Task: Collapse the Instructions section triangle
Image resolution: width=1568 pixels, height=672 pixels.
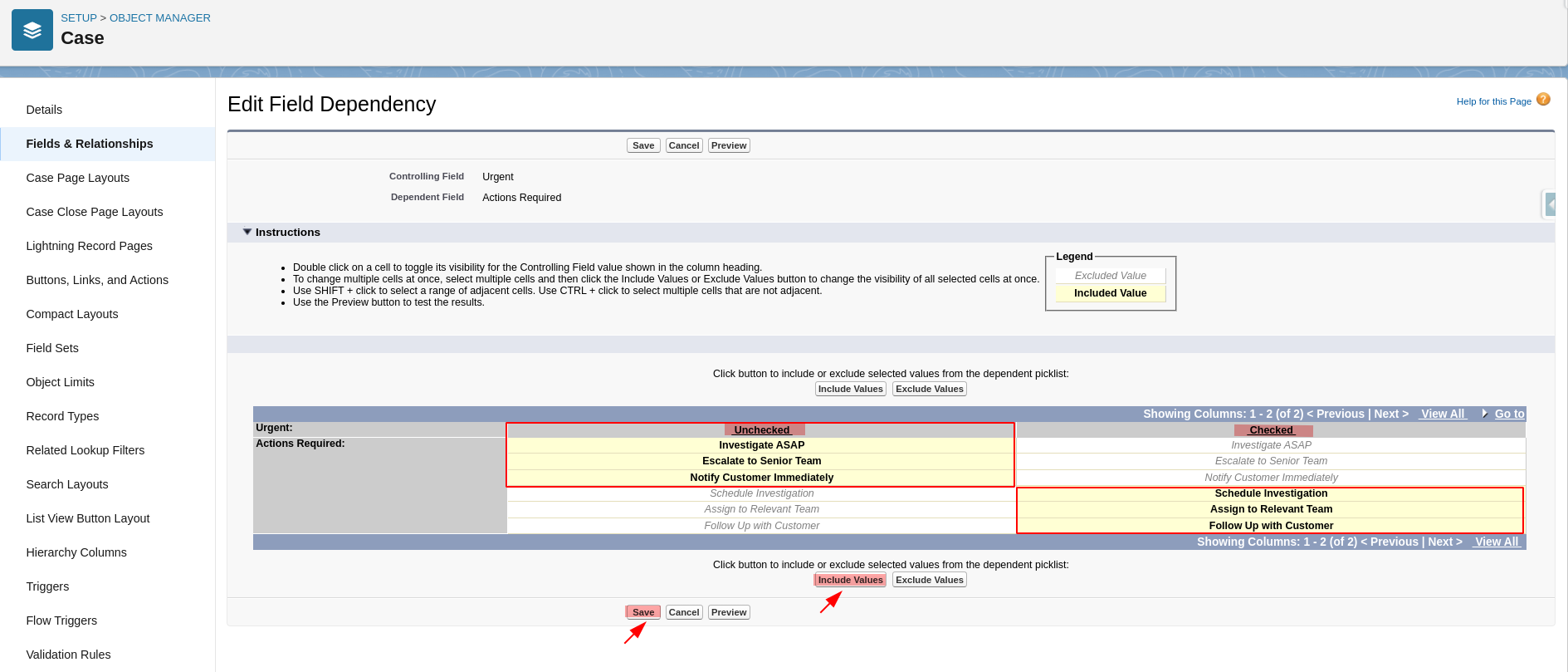Action: tap(247, 232)
